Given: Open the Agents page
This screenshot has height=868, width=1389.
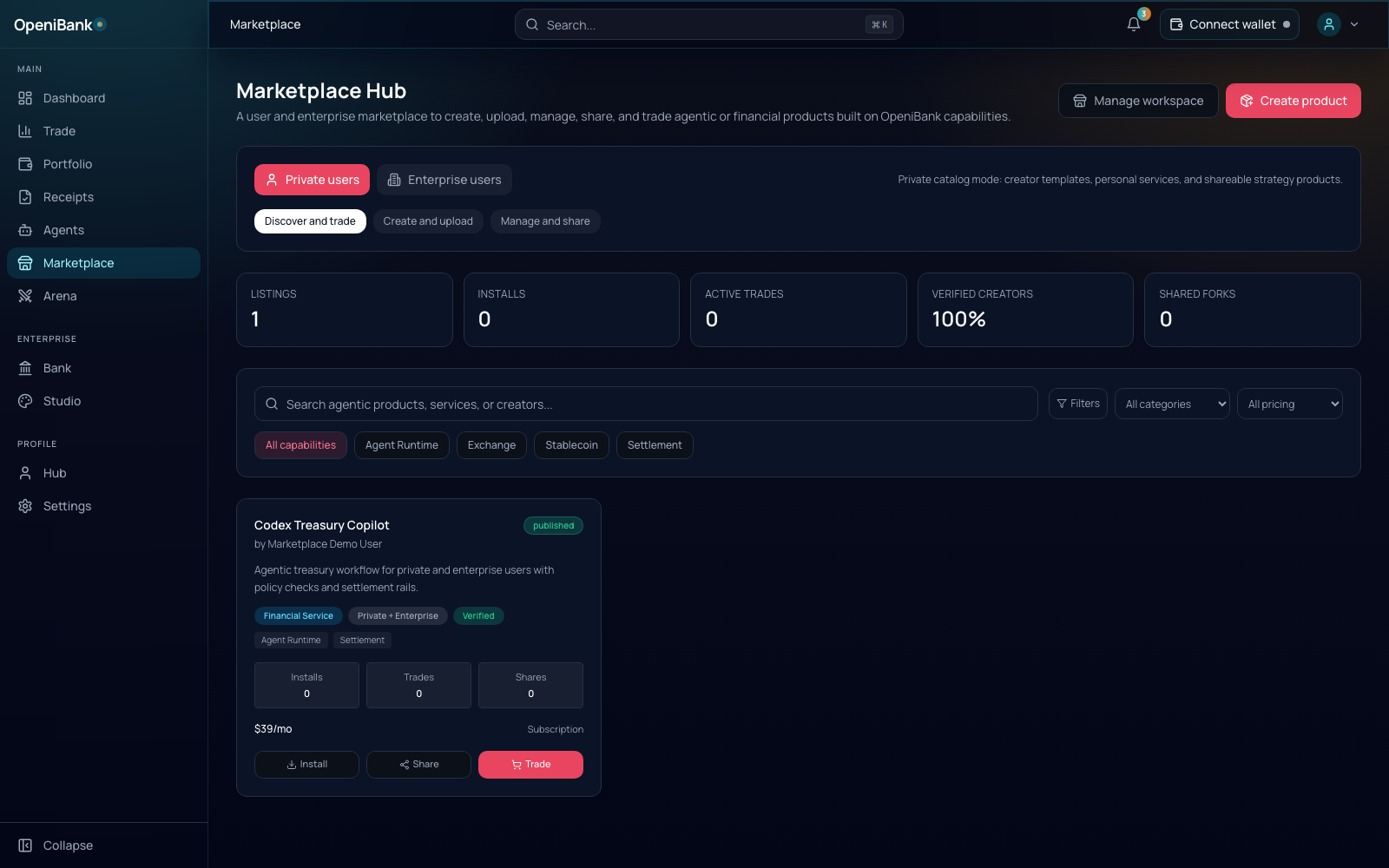Looking at the screenshot, I should pyautogui.click(x=63, y=230).
